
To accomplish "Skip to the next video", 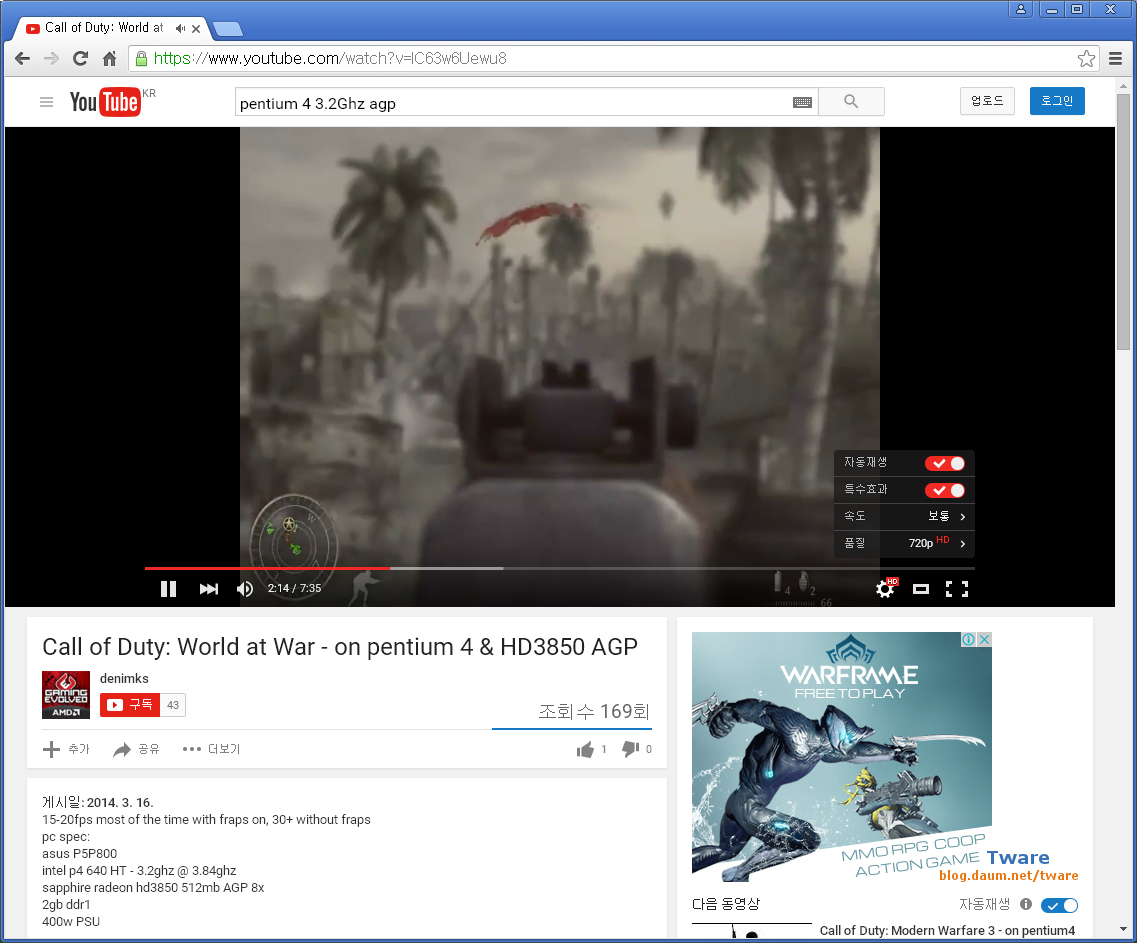I will click(x=209, y=589).
